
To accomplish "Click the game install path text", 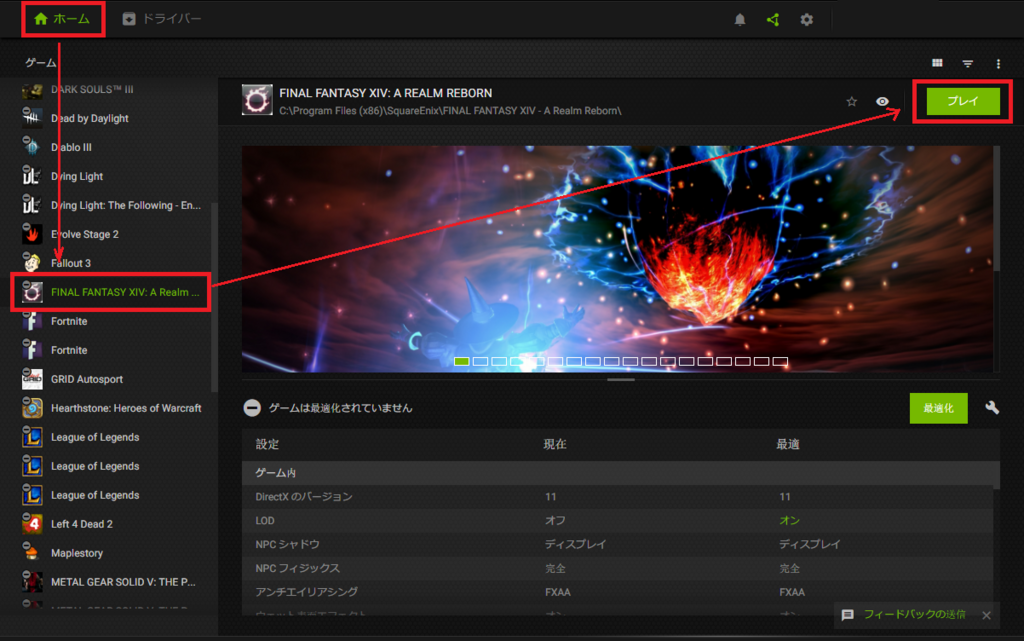I will coord(450,111).
